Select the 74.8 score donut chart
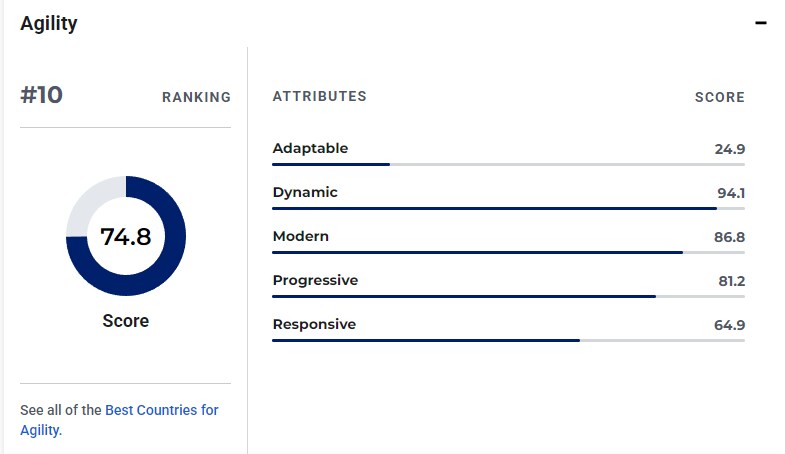This screenshot has width=785, height=454. pyautogui.click(x=126, y=236)
